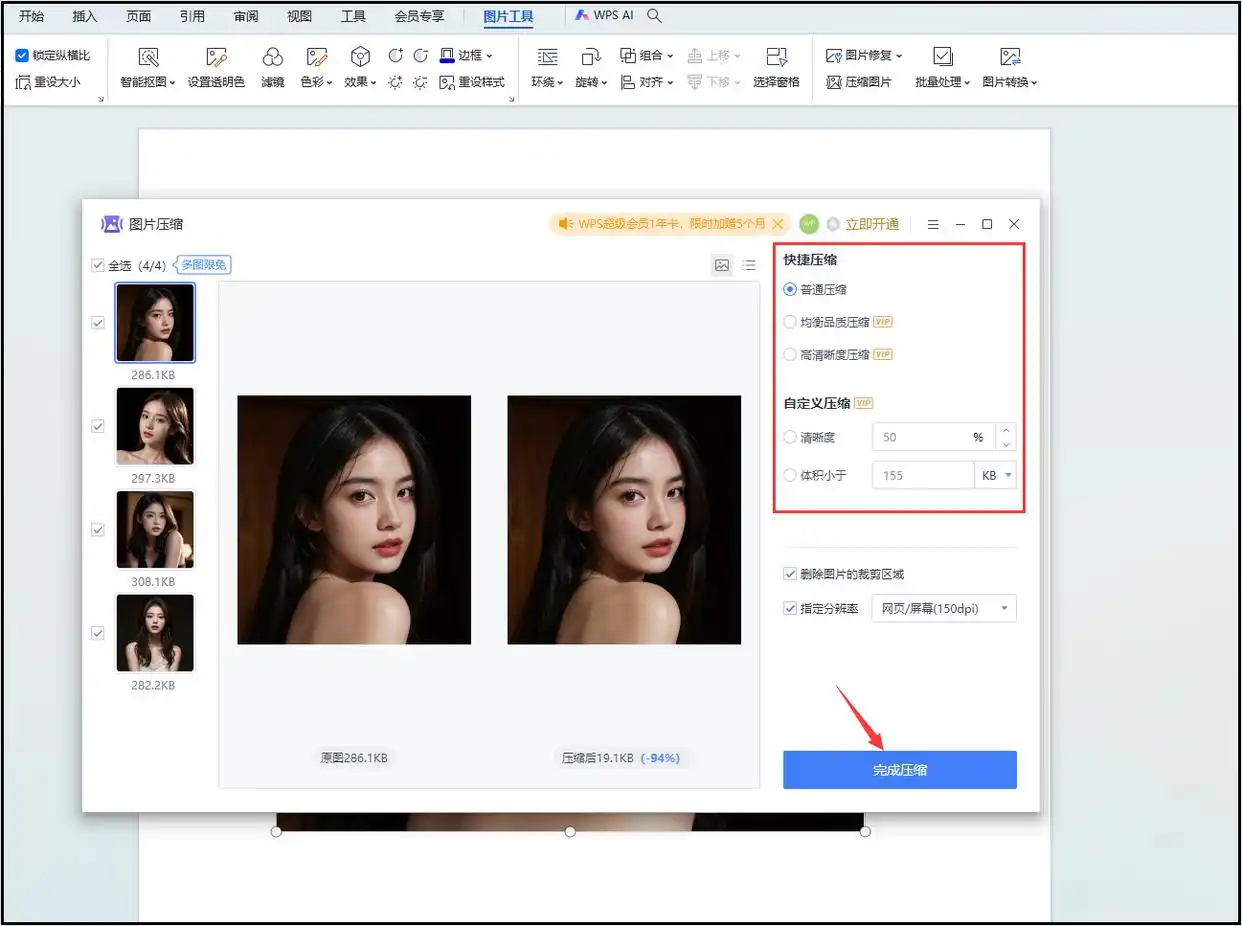The width and height of the screenshot is (1242, 926).
Task: Open the 滤镜 filter tool
Action: pyautogui.click(x=272, y=58)
